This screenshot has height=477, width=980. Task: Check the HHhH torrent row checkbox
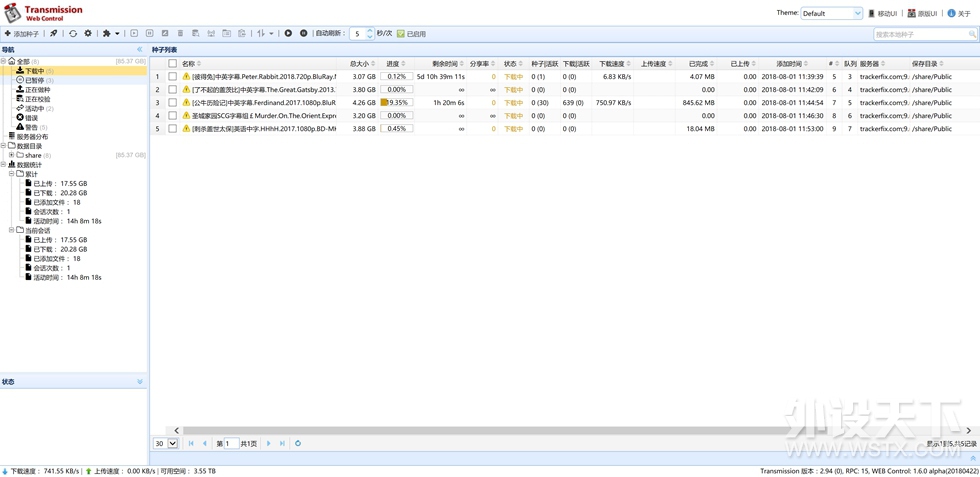tap(172, 129)
